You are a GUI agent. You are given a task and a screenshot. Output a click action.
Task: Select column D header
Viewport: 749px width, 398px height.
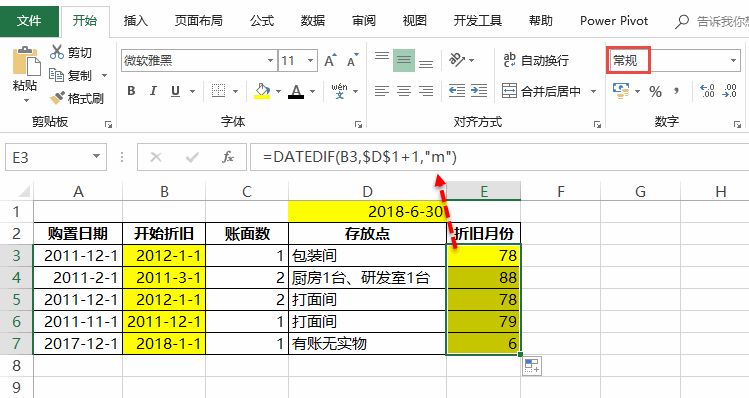367,191
